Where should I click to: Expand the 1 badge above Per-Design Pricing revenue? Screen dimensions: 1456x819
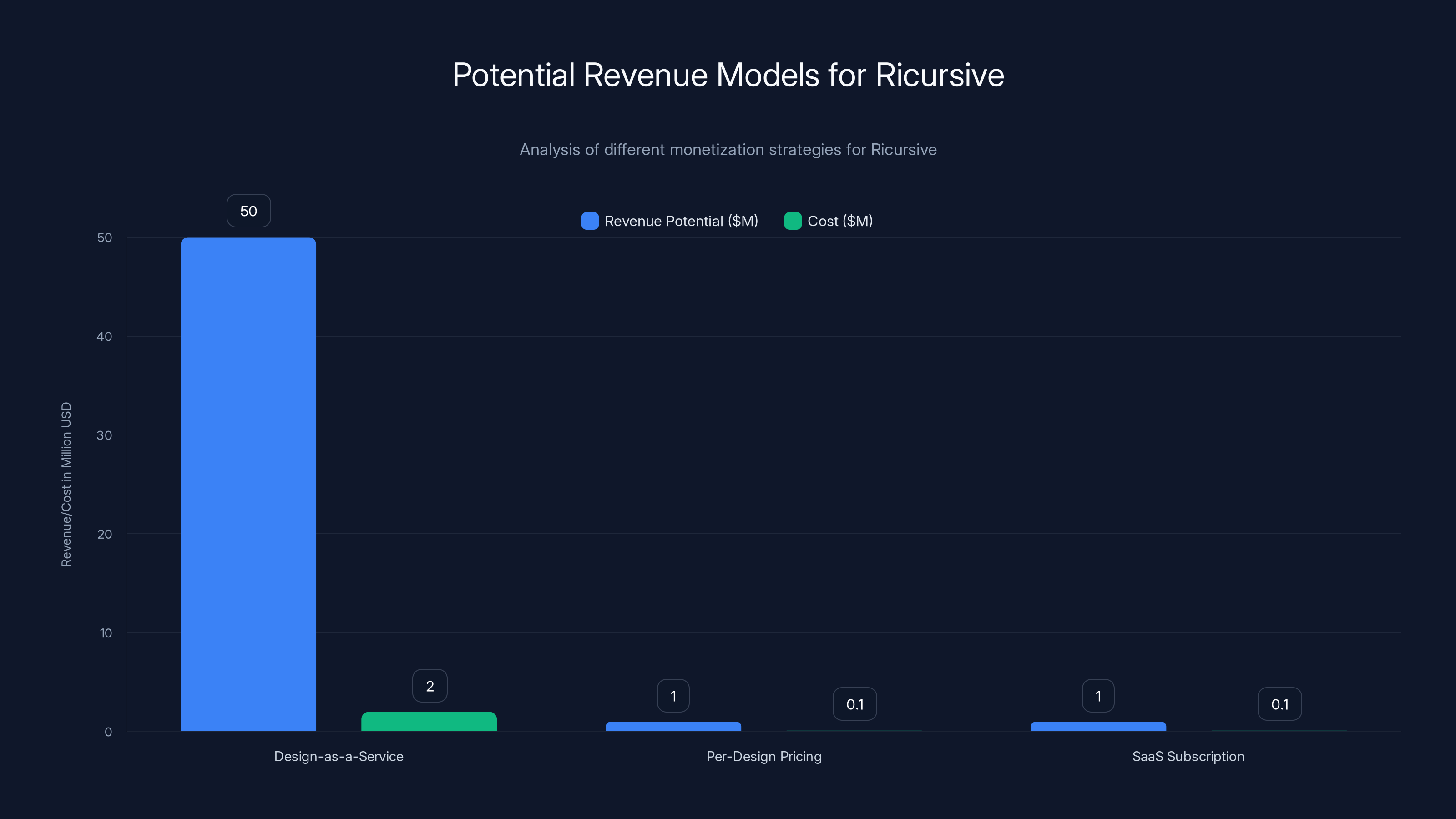click(673, 696)
